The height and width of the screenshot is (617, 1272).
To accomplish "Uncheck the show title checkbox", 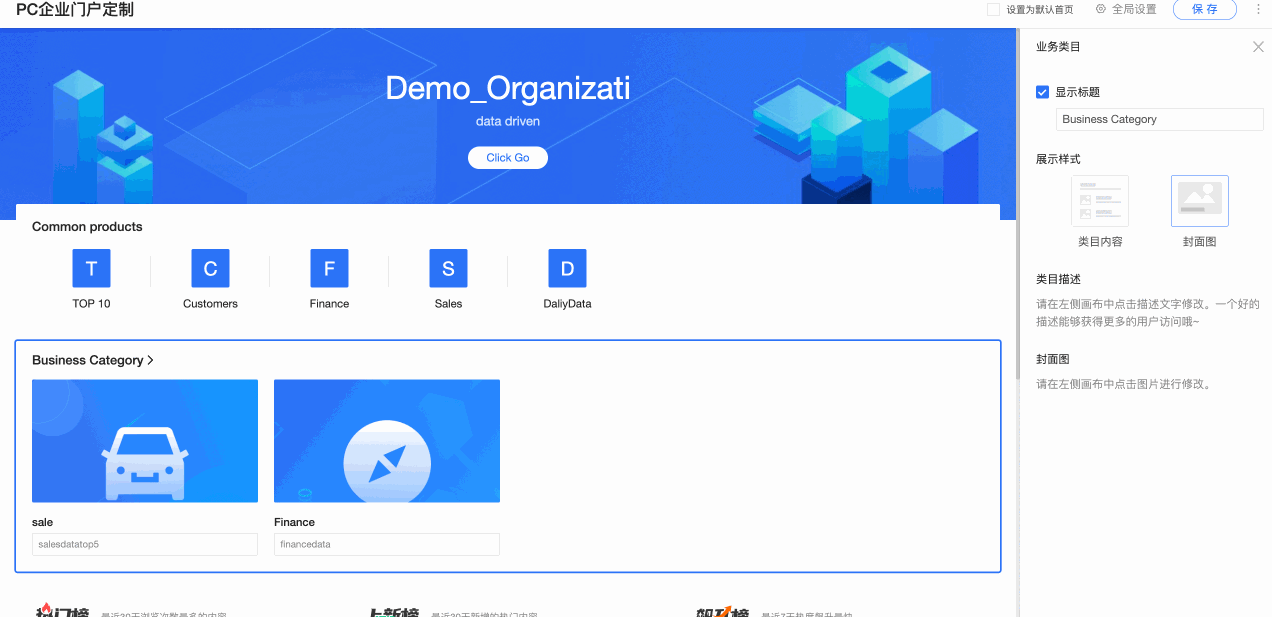I will click(x=1043, y=92).
